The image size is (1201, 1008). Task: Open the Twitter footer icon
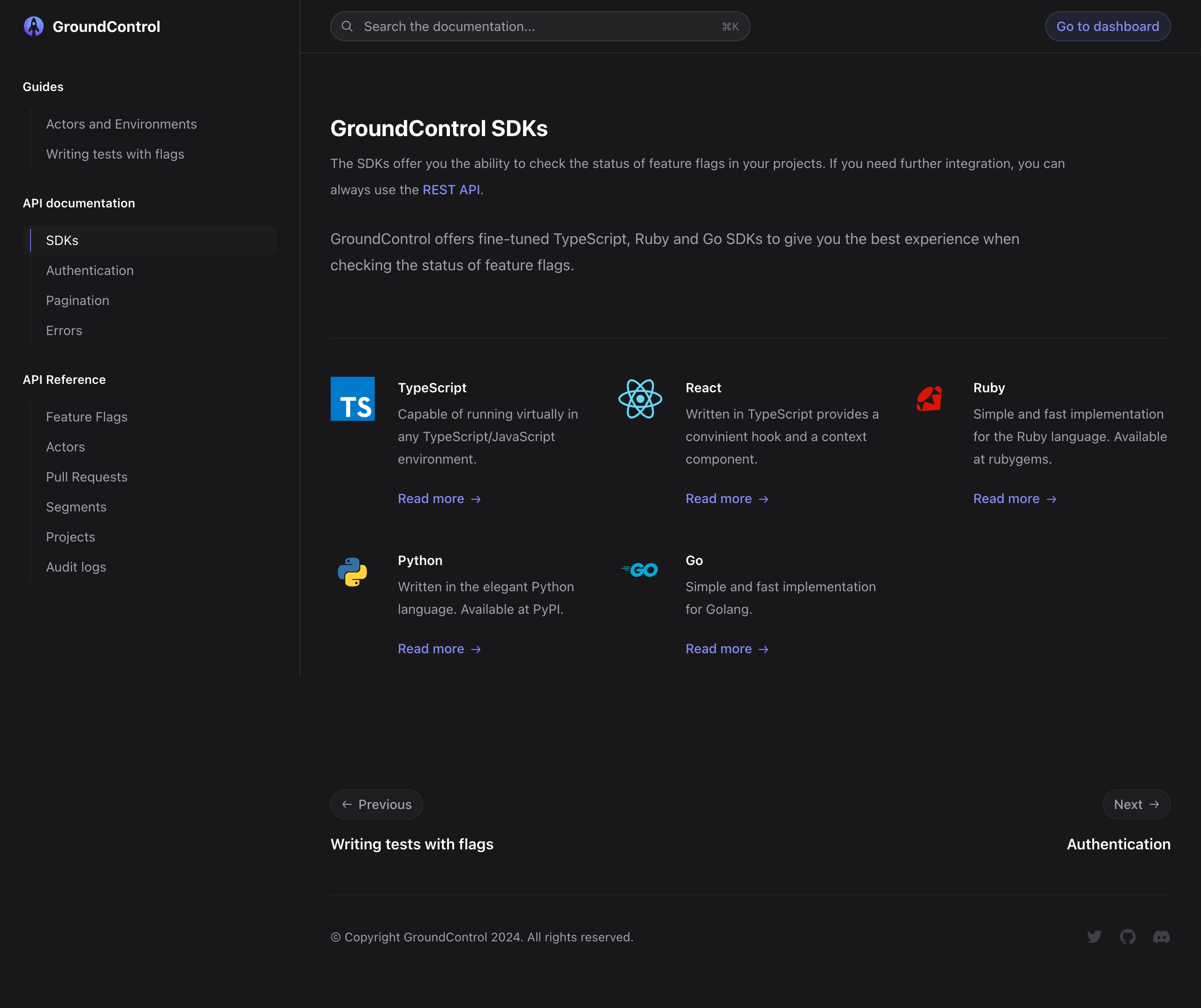tap(1094, 937)
